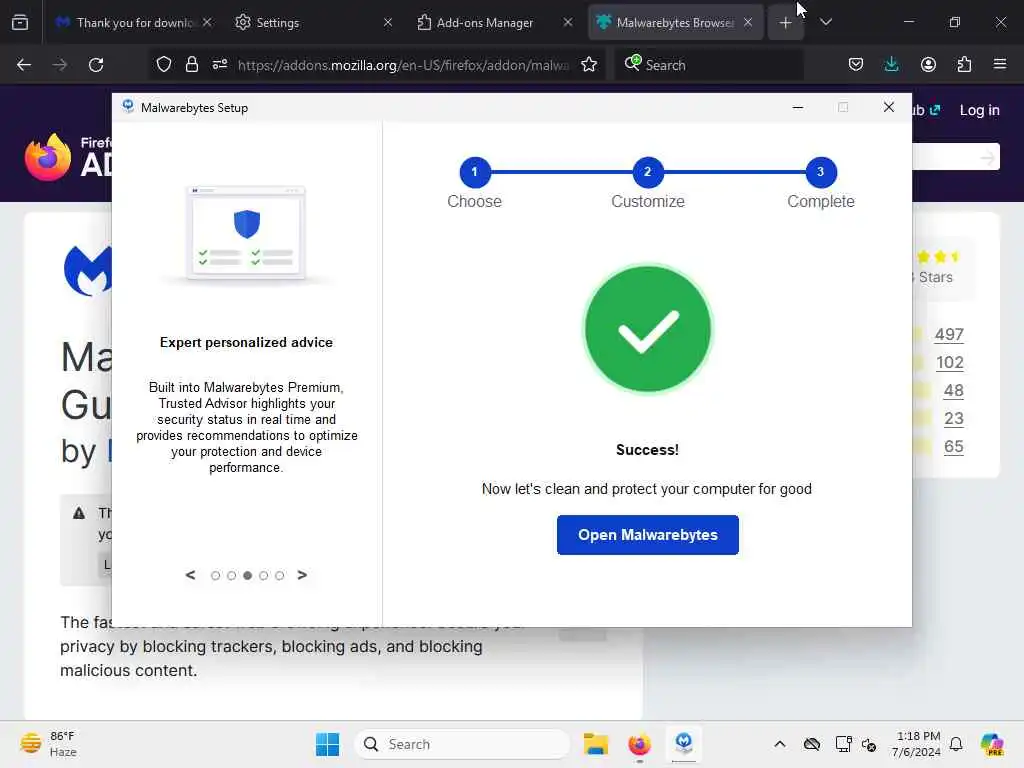The height and width of the screenshot is (768, 1024).
Task: Open 48 three-star reviews link
Action: pyautogui.click(x=953, y=391)
